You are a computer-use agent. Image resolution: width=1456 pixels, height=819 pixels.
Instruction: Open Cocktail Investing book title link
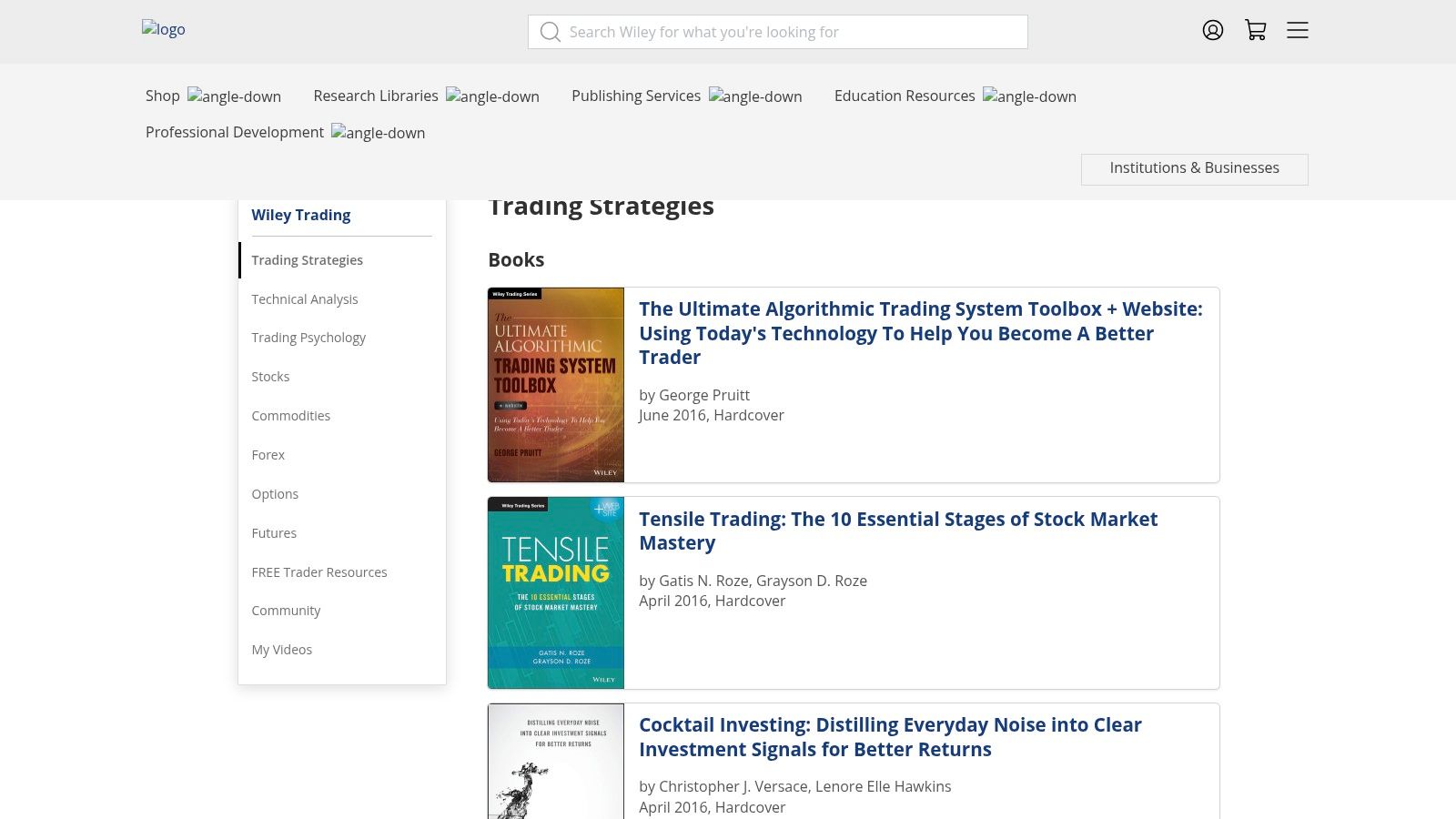(890, 737)
